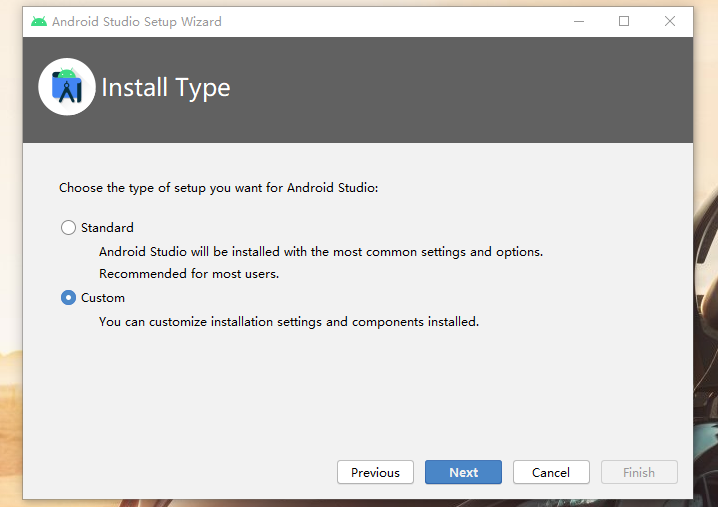Select the Standard install type radio button
Image resolution: width=718 pixels, height=507 pixels.
click(68, 228)
